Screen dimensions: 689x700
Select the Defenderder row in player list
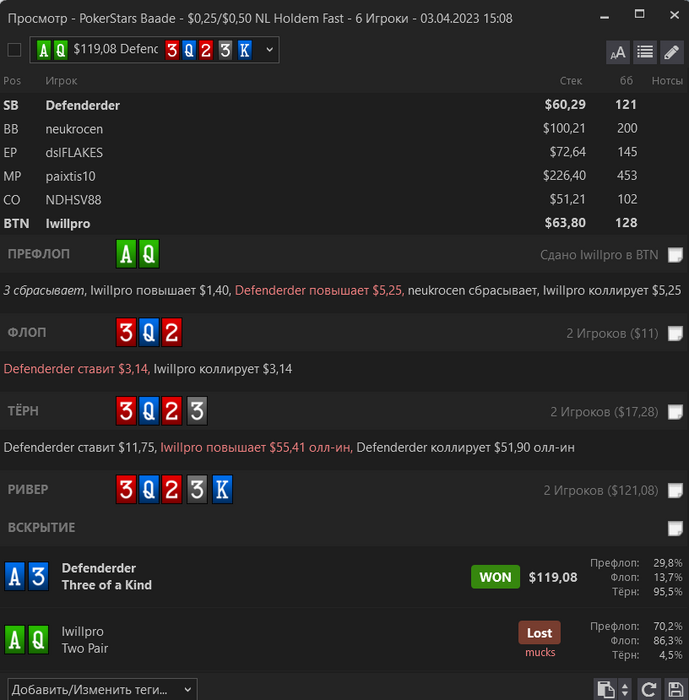tap(344, 105)
